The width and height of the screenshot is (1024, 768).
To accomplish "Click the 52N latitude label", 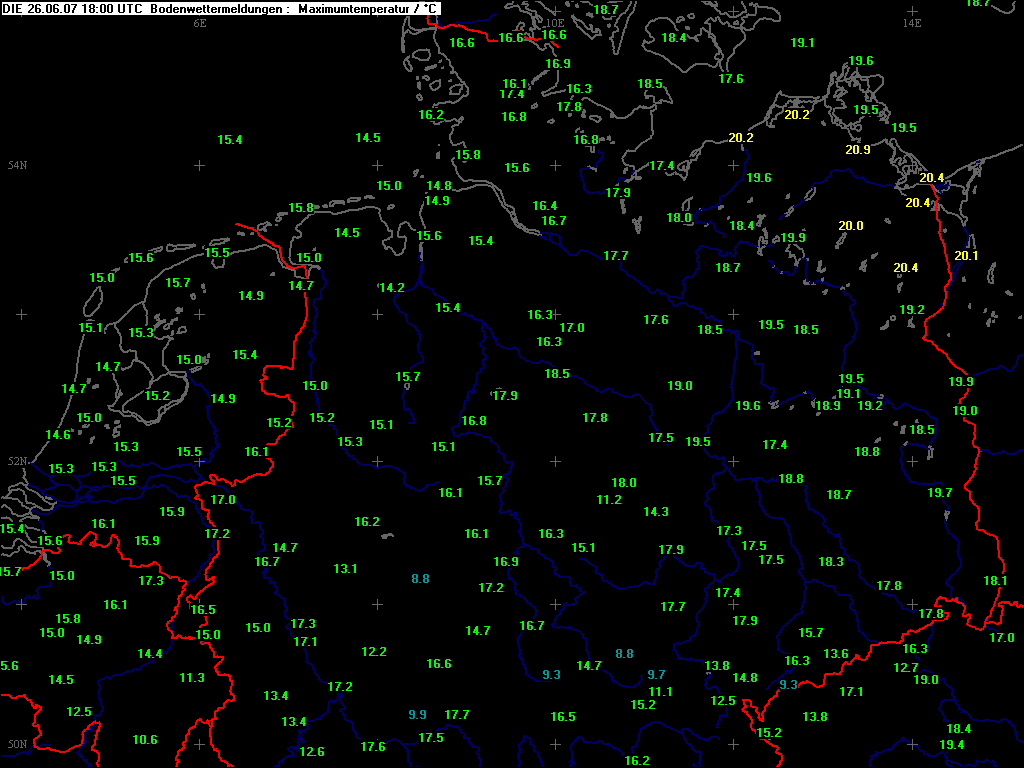I will (x=17, y=462).
